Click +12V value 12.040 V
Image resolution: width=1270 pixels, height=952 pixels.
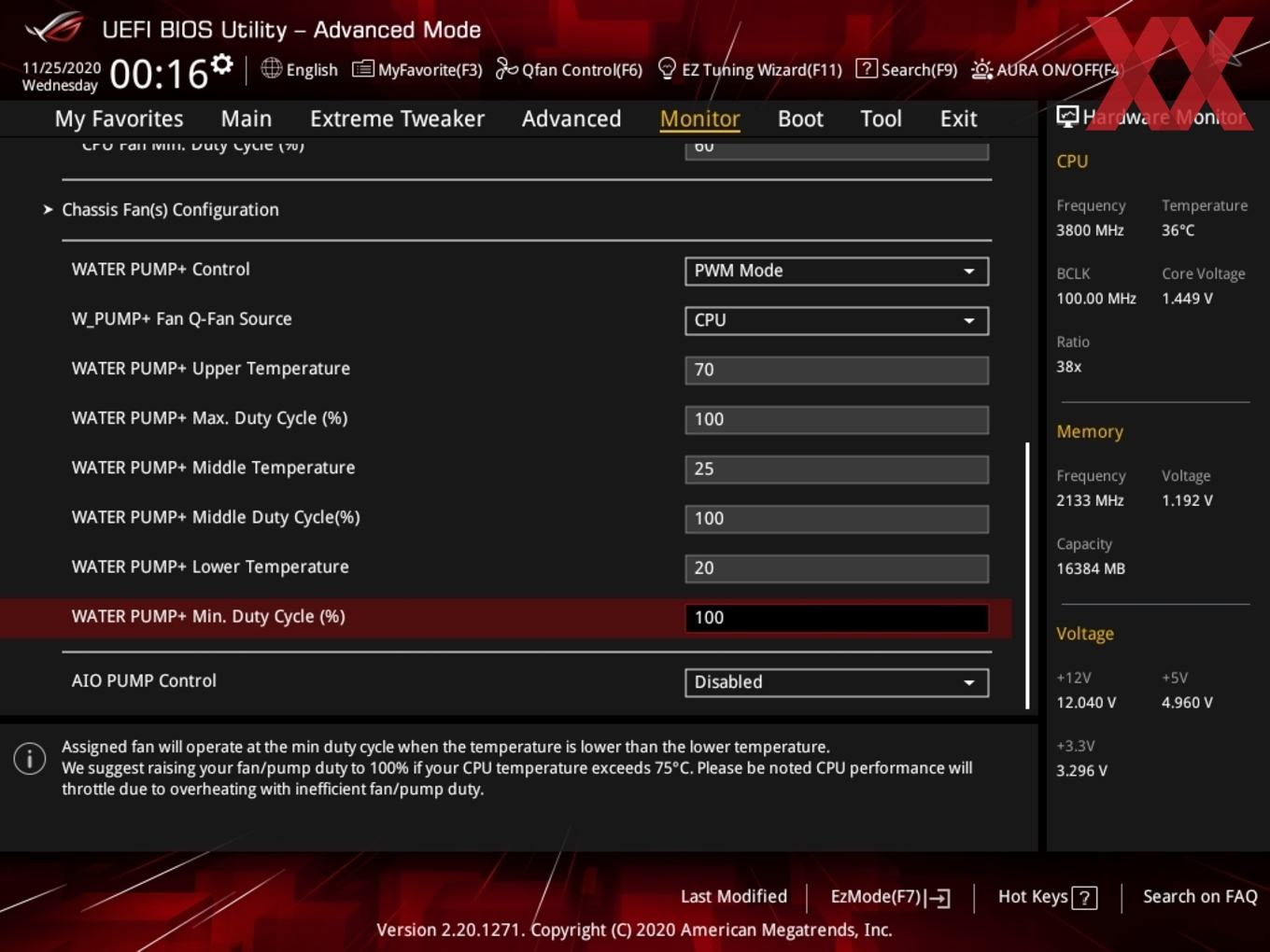[x=1086, y=702]
